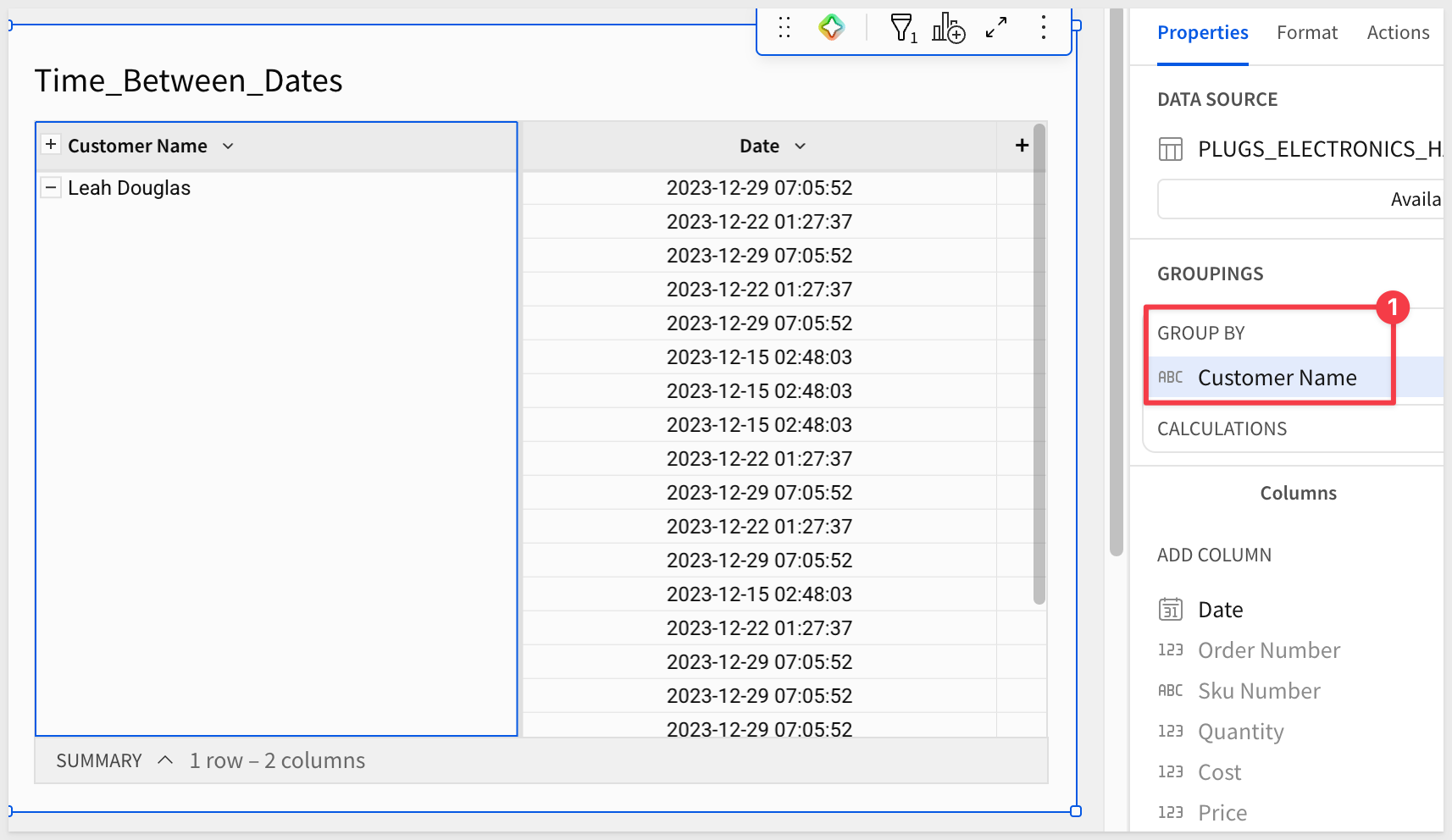Click the GROUP BY label
Image resolution: width=1452 pixels, height=840 pixels.
(1200, 334)
